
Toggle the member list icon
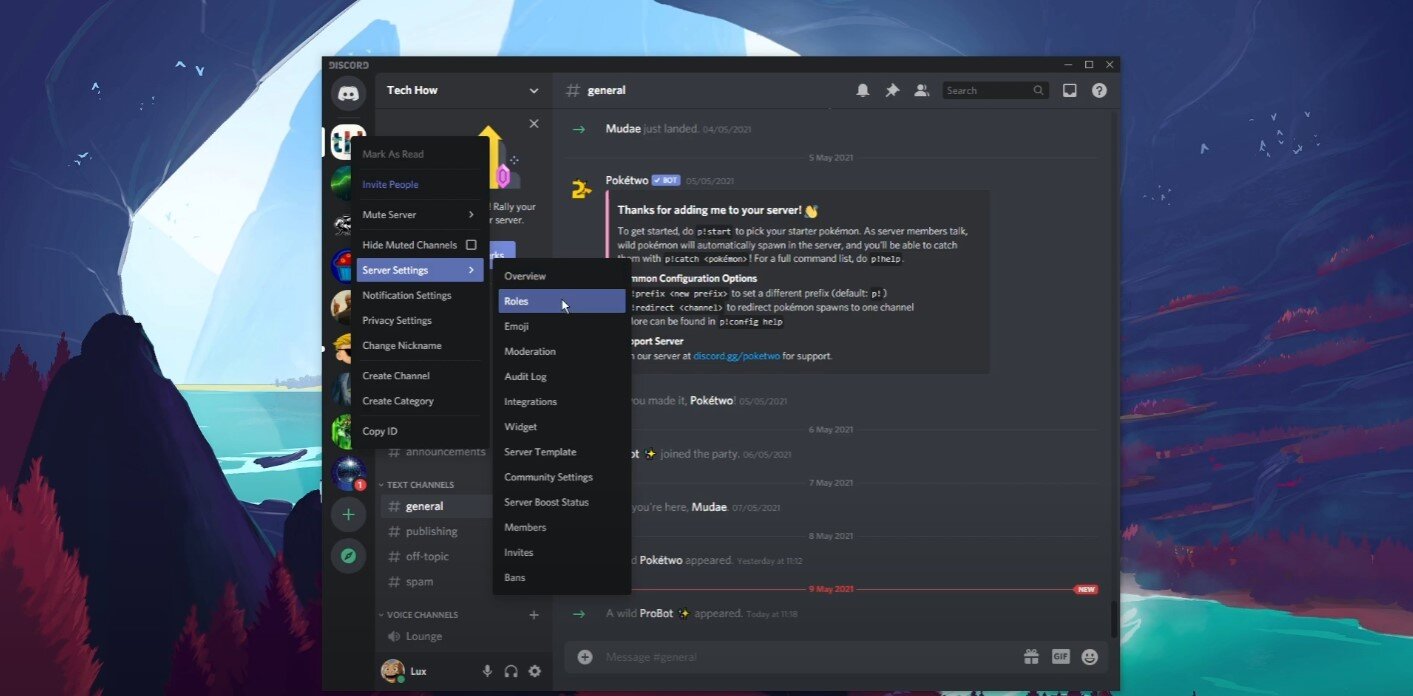[922, 90]
